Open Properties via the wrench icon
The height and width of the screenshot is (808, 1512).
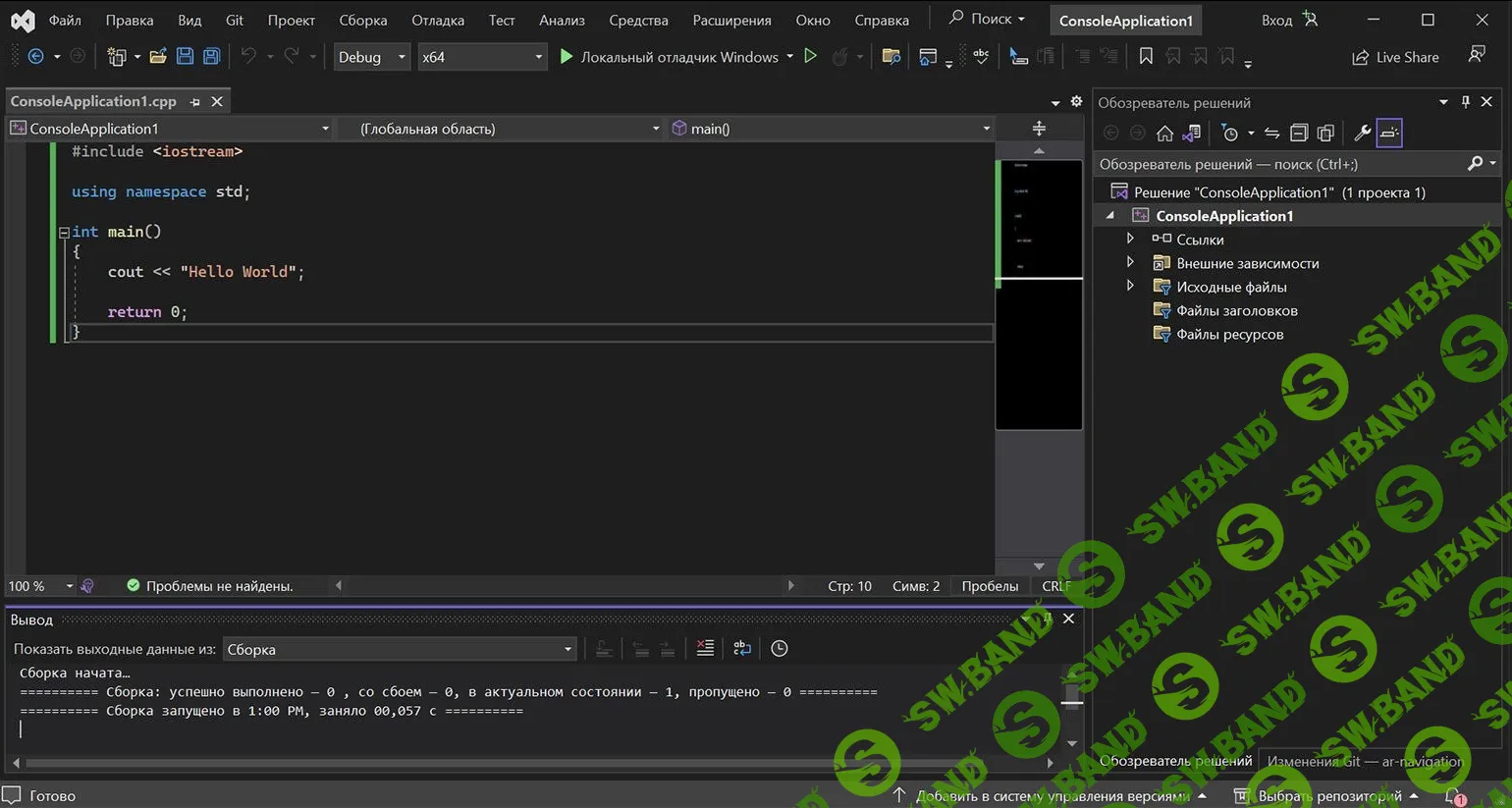1362,134
